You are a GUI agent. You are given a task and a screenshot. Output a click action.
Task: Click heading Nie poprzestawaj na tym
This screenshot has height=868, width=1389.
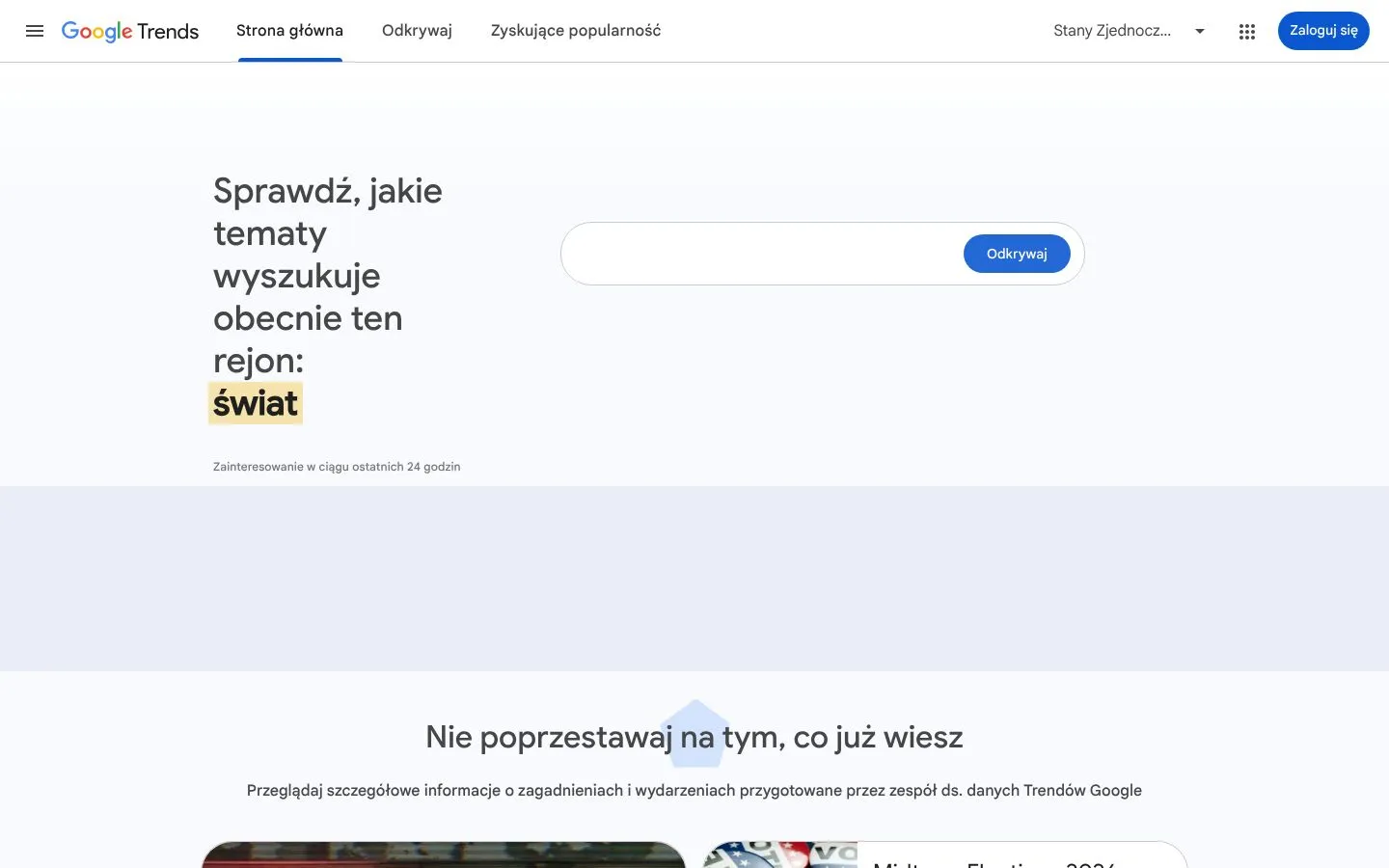pyautogui.click(x=694, y=737)
